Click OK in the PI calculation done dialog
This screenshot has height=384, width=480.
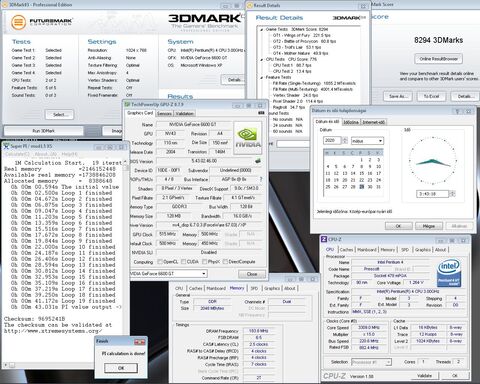(x=121, y=368)
